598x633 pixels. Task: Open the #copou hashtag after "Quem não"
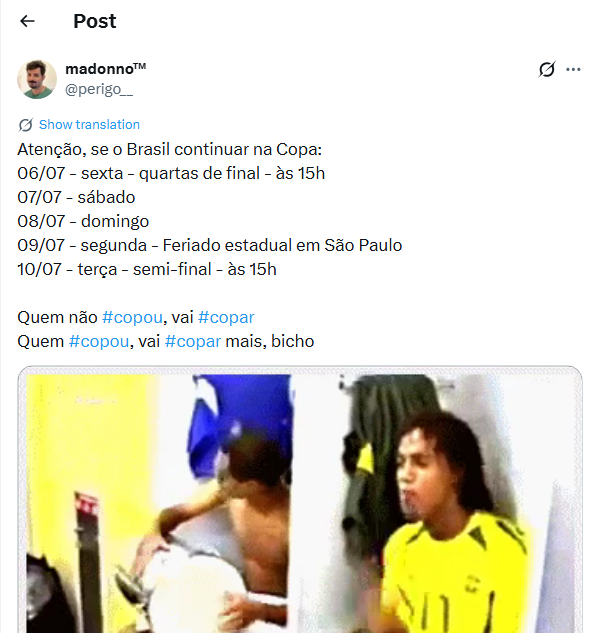click(132, 317)
